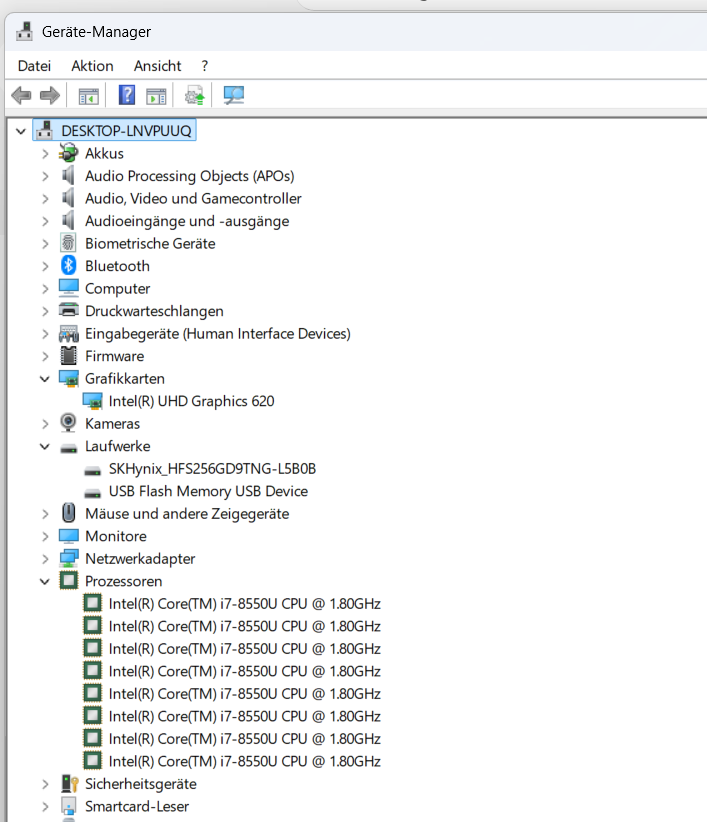
Task: Expand the Firmware category
Action: click(45, 356)
